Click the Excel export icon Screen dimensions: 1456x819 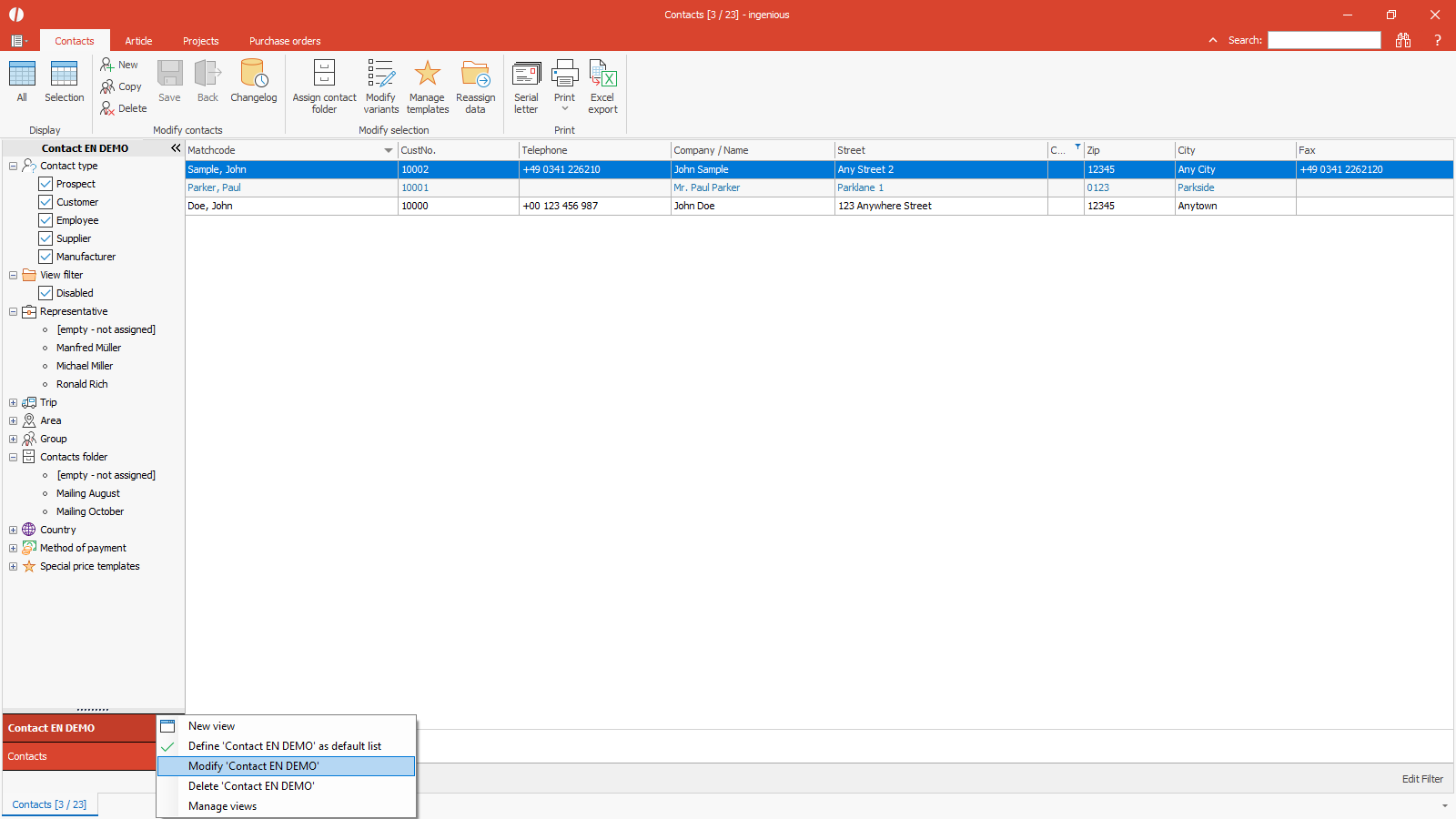(x=602, y=75)
